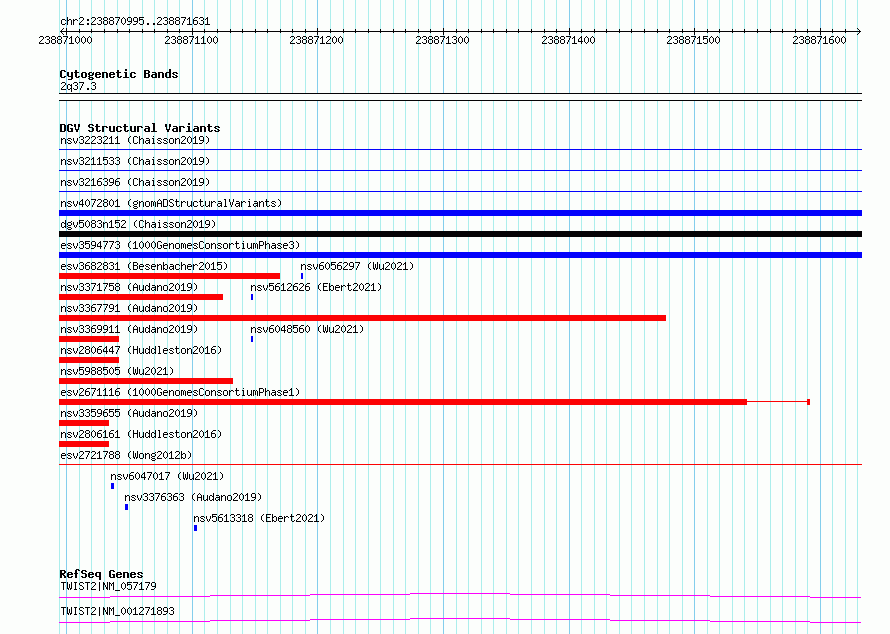
Task: Click the nsv5613318 (Ebert2021) label
Action: click(259, 518)
